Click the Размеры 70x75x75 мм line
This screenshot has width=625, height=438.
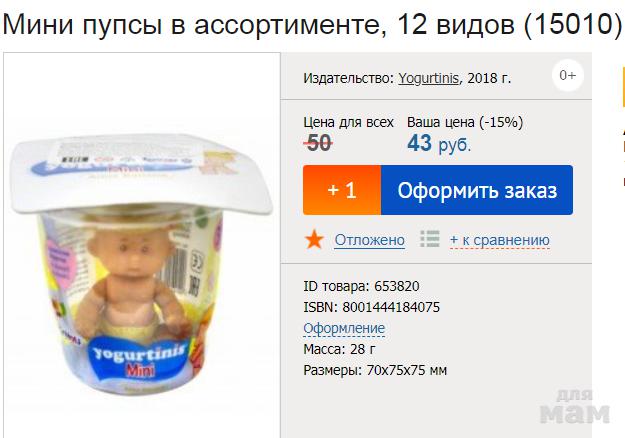[x=375, y=371]
